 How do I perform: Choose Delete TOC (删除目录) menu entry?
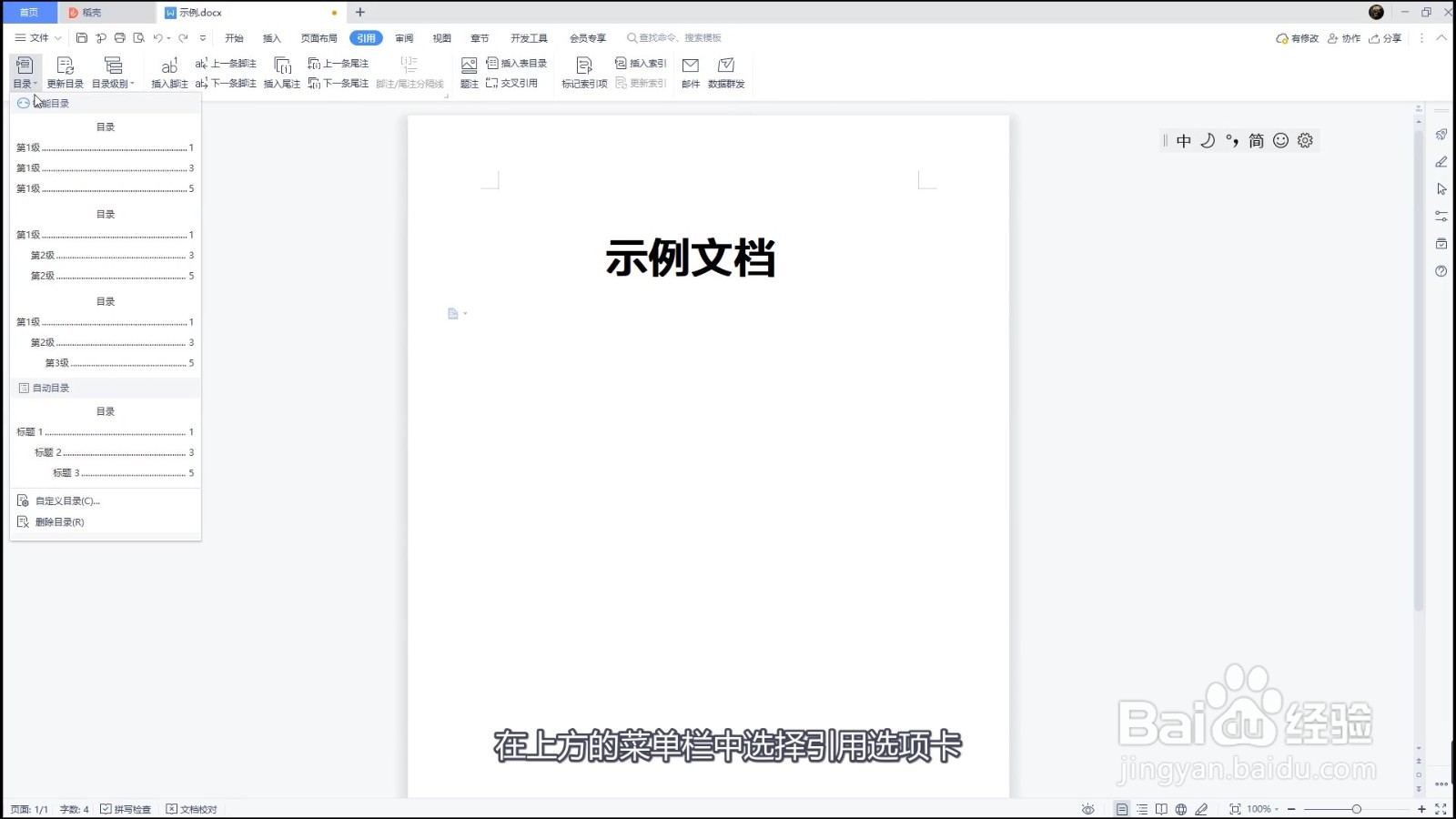pyautogui.click(x=106, y=522)
